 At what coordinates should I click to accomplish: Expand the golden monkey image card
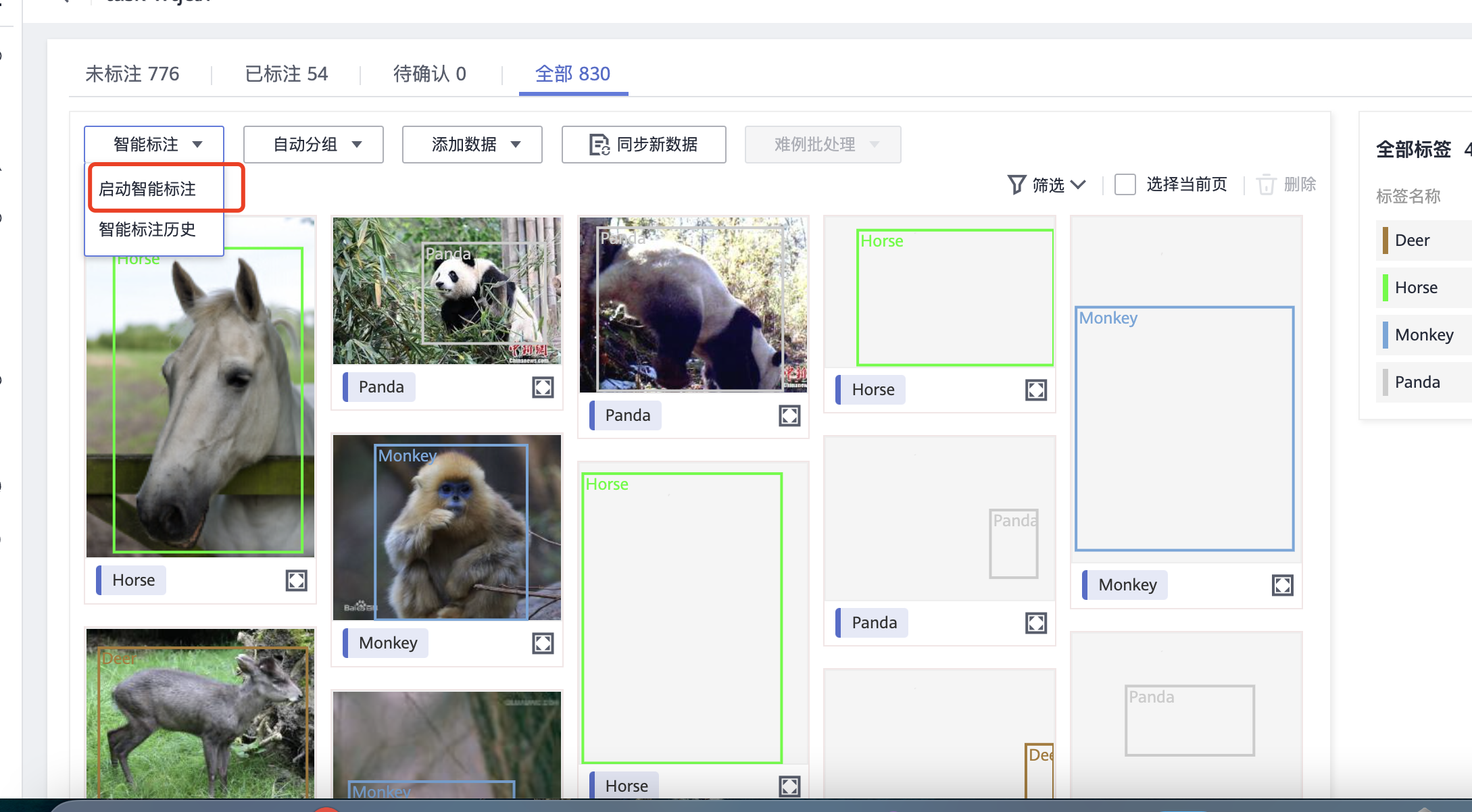[543, 643]
